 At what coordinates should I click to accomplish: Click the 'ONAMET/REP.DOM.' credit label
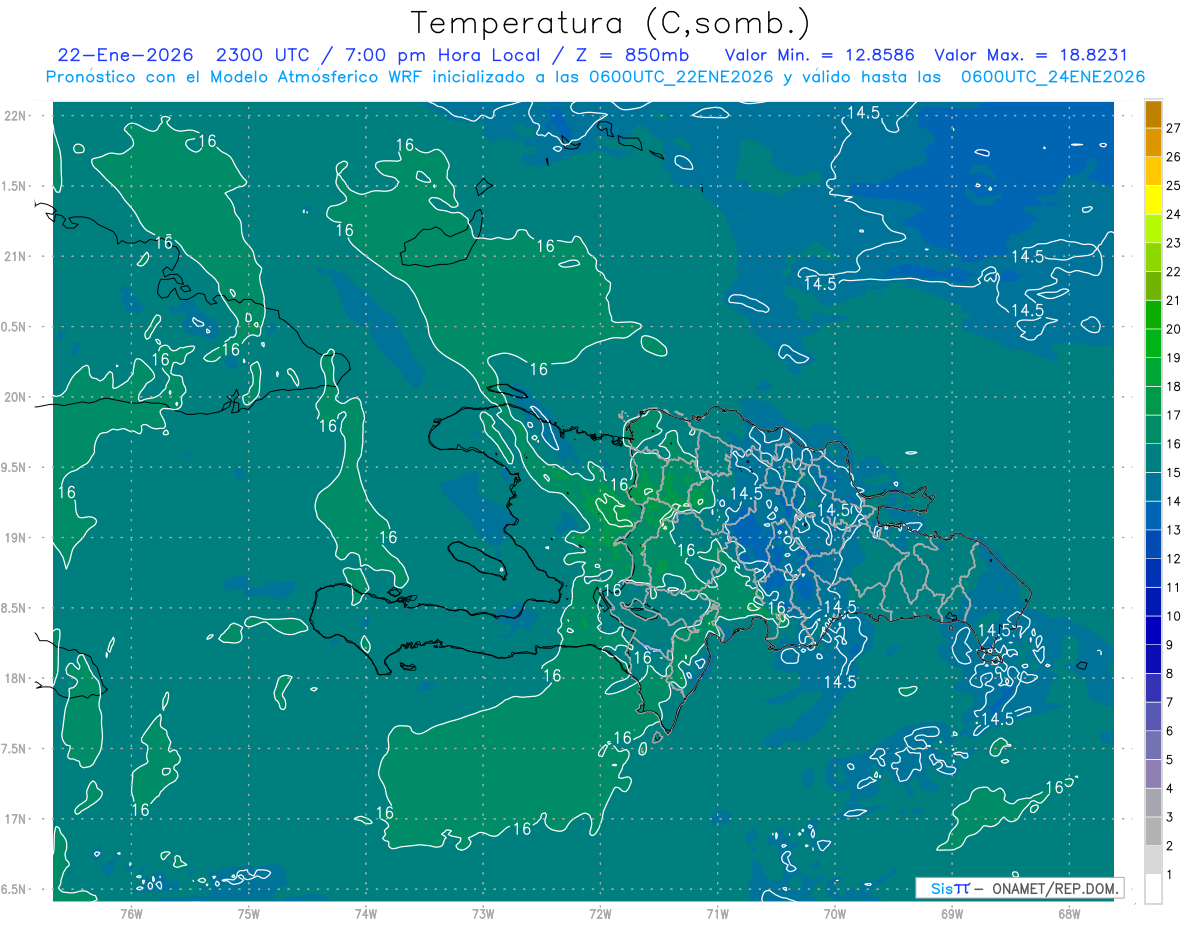click(x=1054, y=888)
